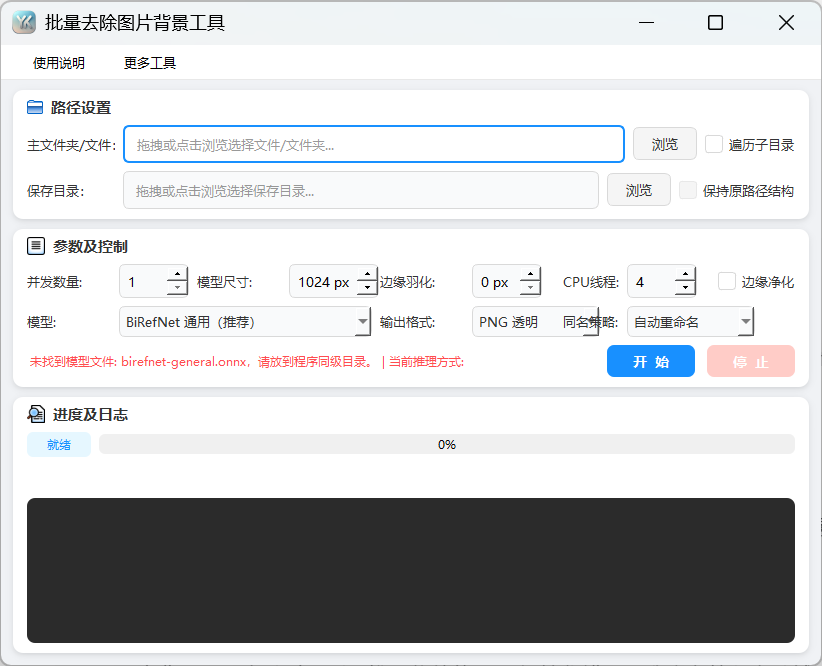Image resolution: width=822 pixels, height=666 pixels.
Task: Toggle the 保持原路径结构 checkbox
Action: [687, 190]
